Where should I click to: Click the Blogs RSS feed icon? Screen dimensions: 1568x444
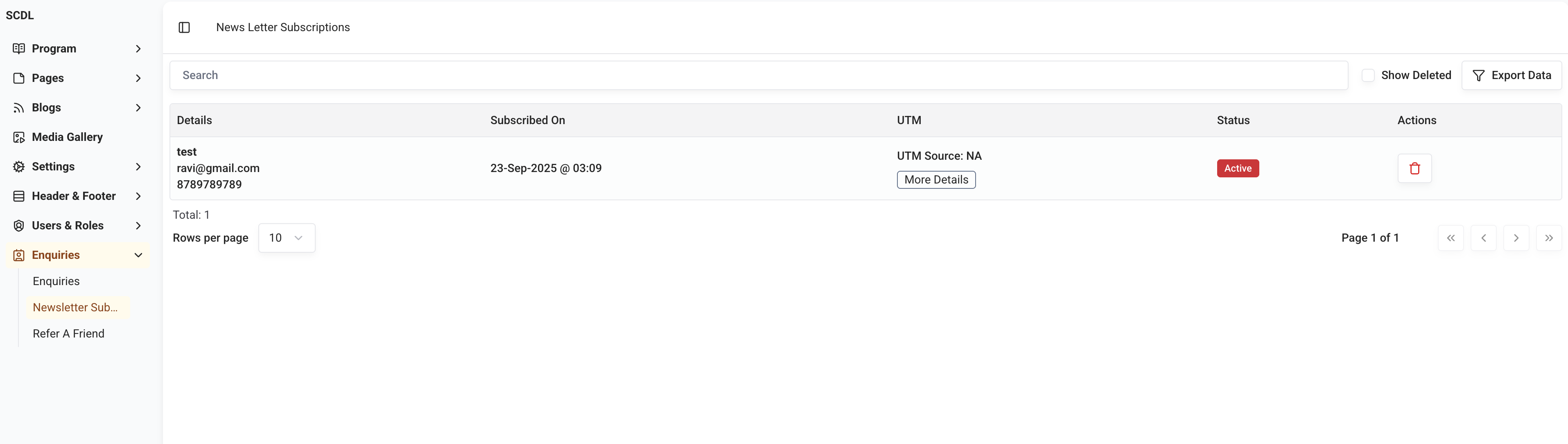coord(19,108)
